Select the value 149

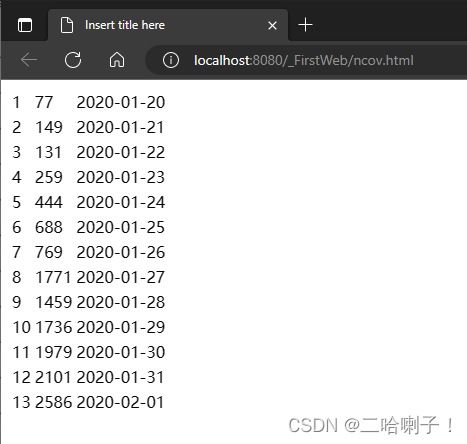49,127
